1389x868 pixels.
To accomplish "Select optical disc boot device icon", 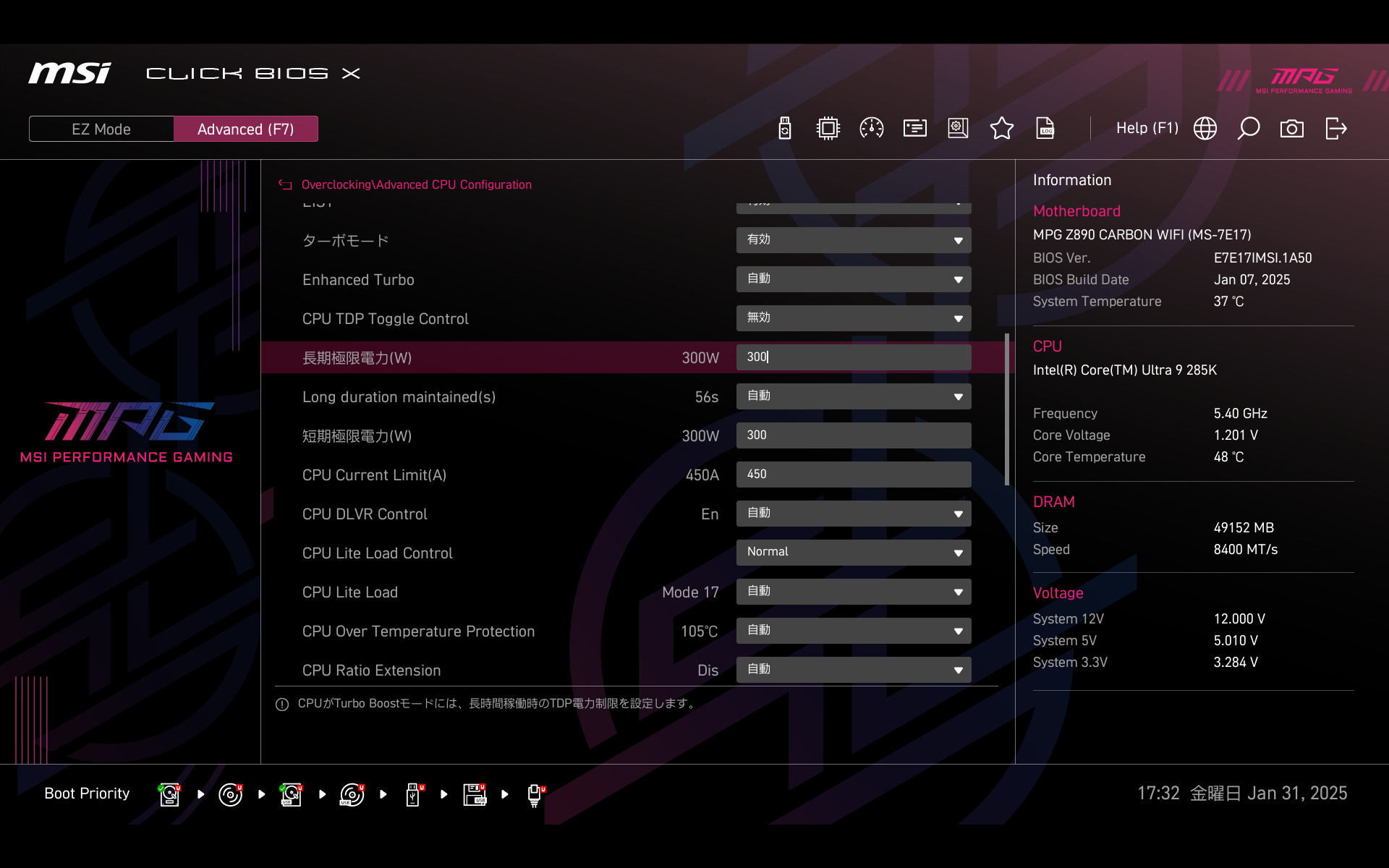I will coord(230,794).
